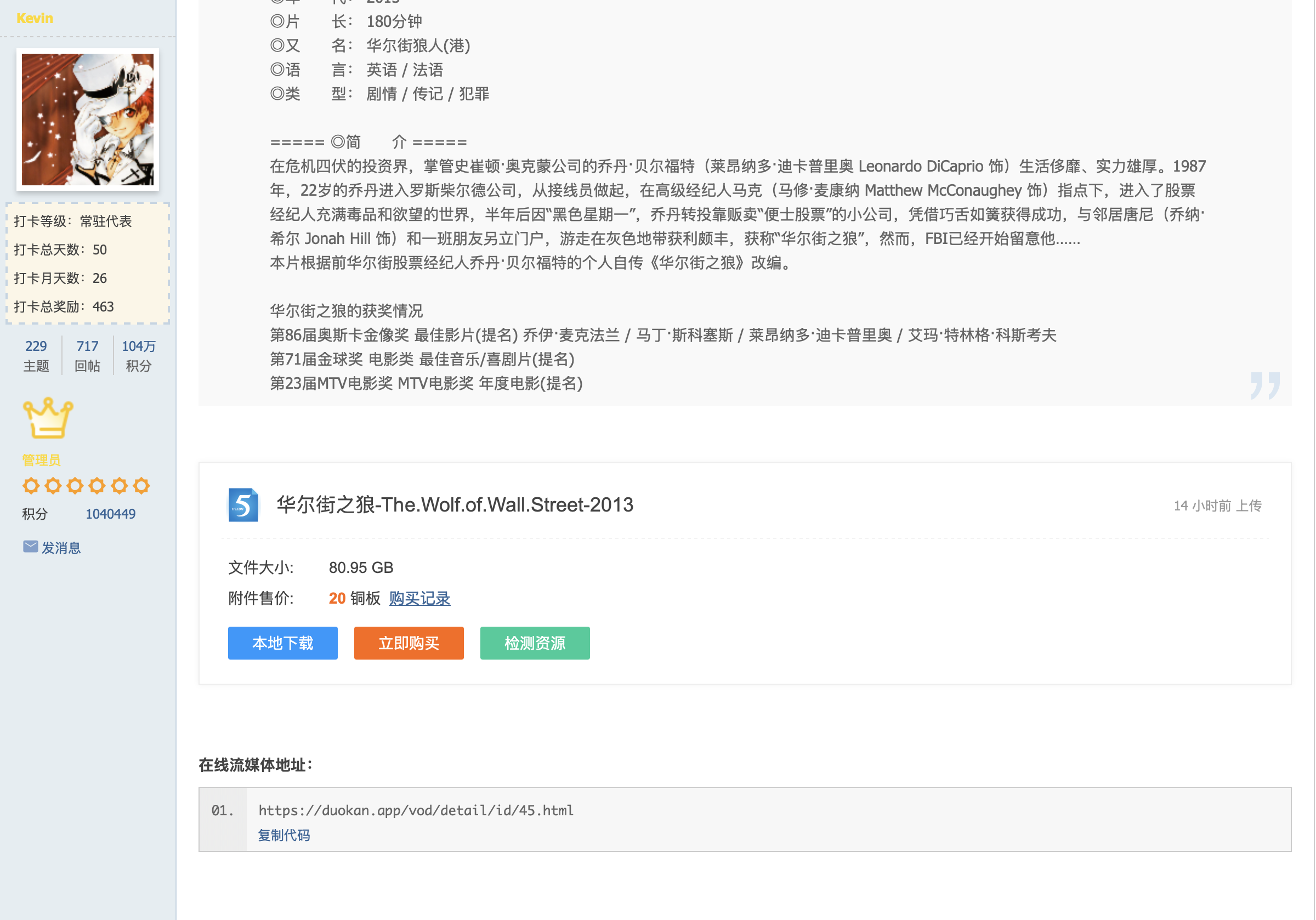Click the 第23届MTV电影奖 award line
This screenshot has height=920, width=1316.
[427, 383]
